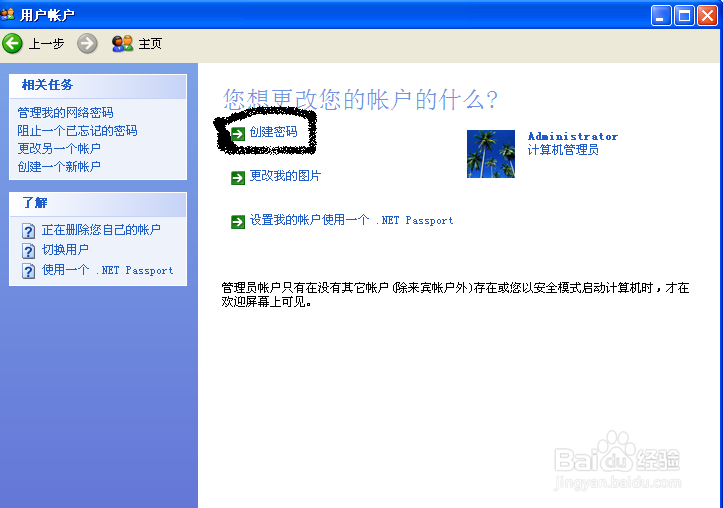Click the user accounts icon in title bar
Viewport: 723px width, 508px height.
(x=7, y=14)
